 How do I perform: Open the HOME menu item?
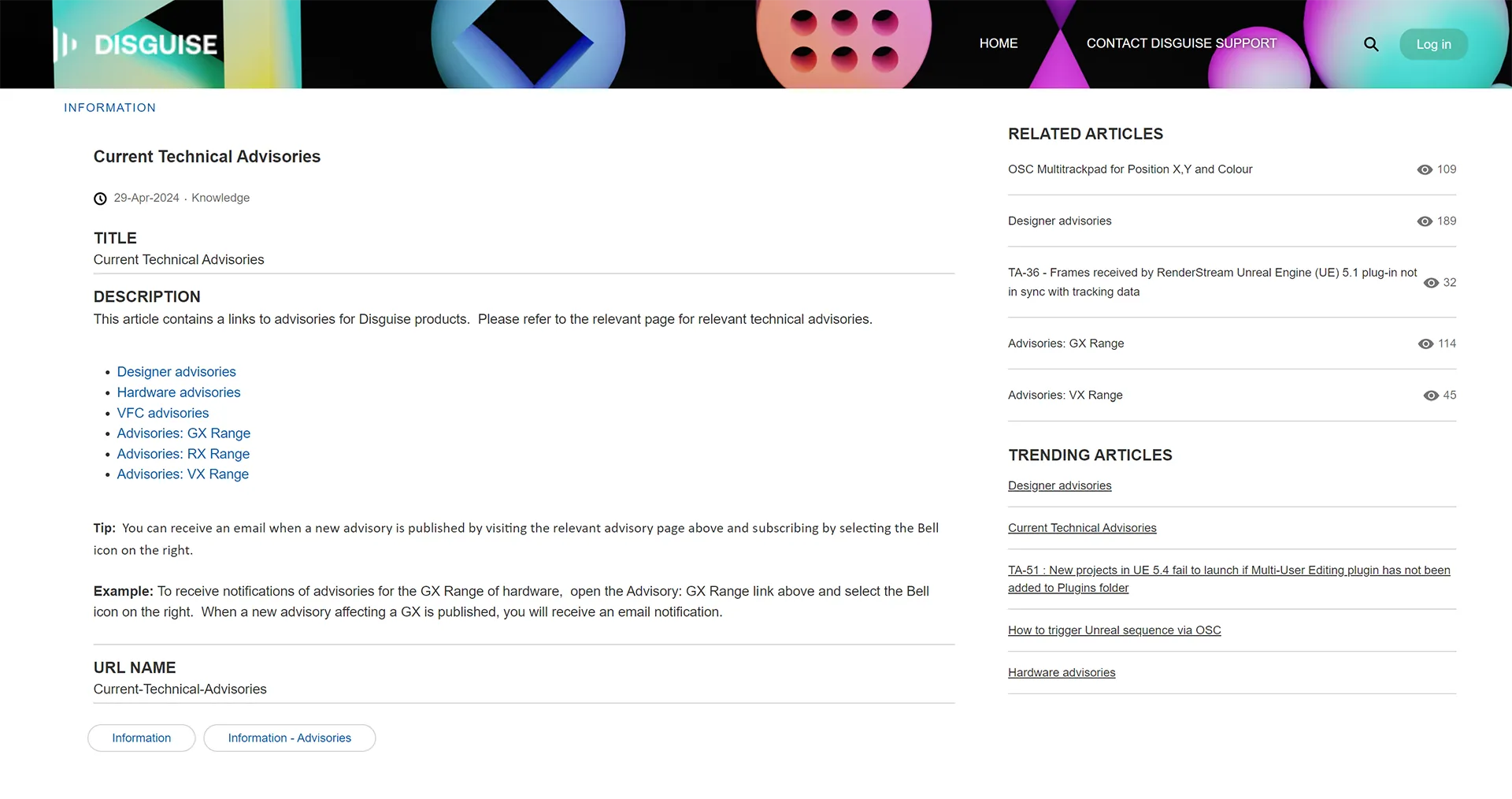tap(998, 43)
